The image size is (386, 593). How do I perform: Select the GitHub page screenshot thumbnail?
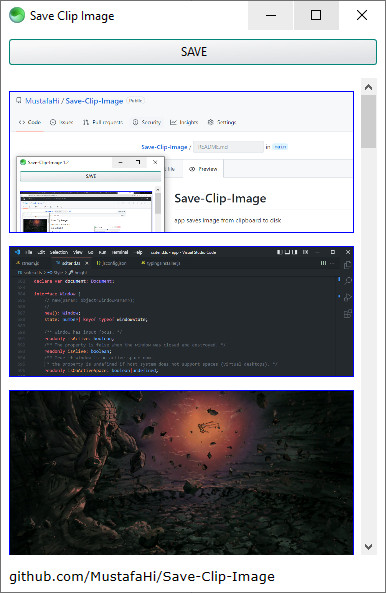point(181,162)
